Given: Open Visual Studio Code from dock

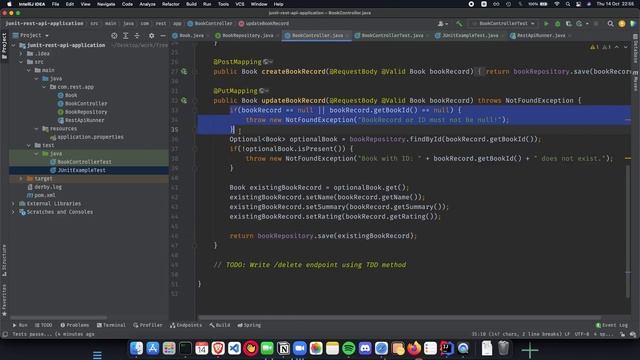Looking at the screenshot, I should coord(234,348).
